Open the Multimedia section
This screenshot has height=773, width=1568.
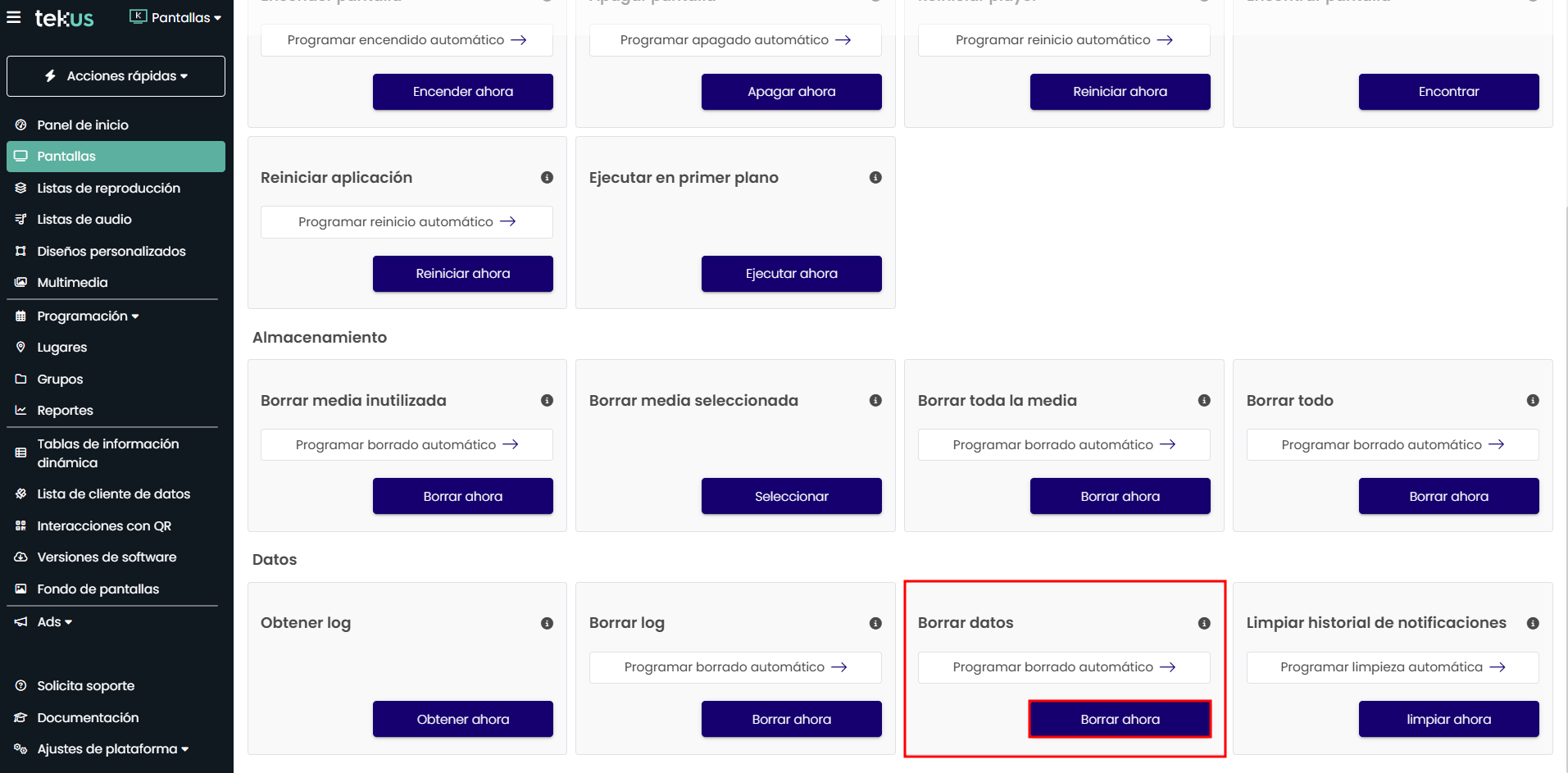(x=72, y=283)
